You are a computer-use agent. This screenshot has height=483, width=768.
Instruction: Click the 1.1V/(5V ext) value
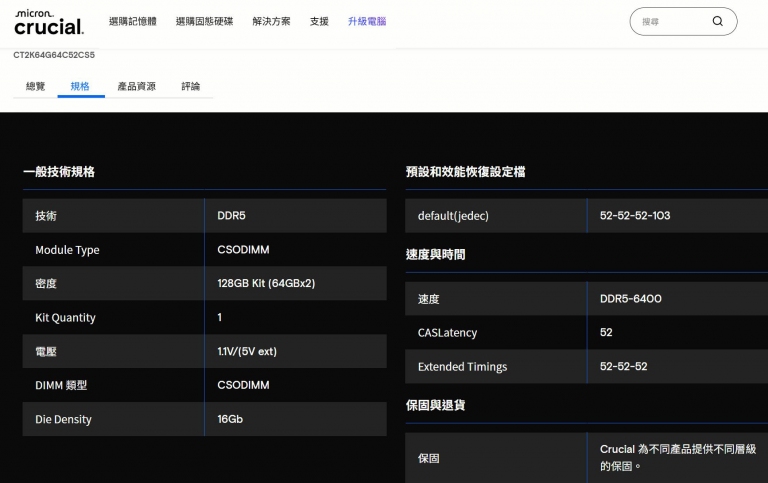point(247,352)
